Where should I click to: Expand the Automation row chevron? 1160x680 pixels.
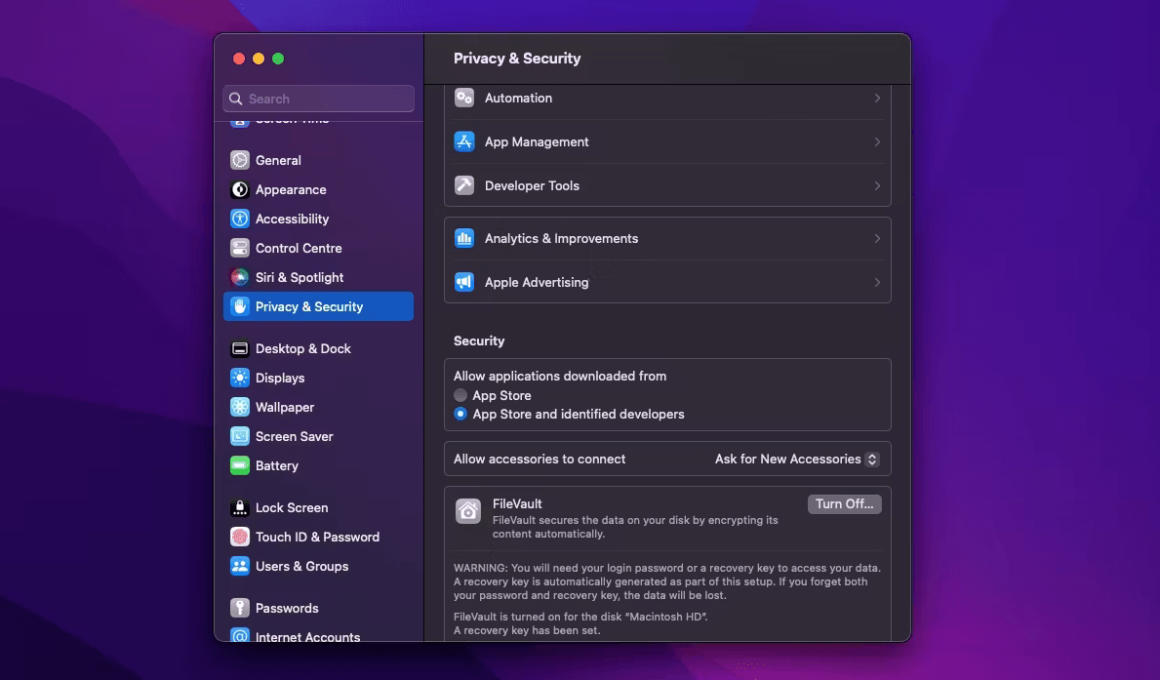click(877, 98)
